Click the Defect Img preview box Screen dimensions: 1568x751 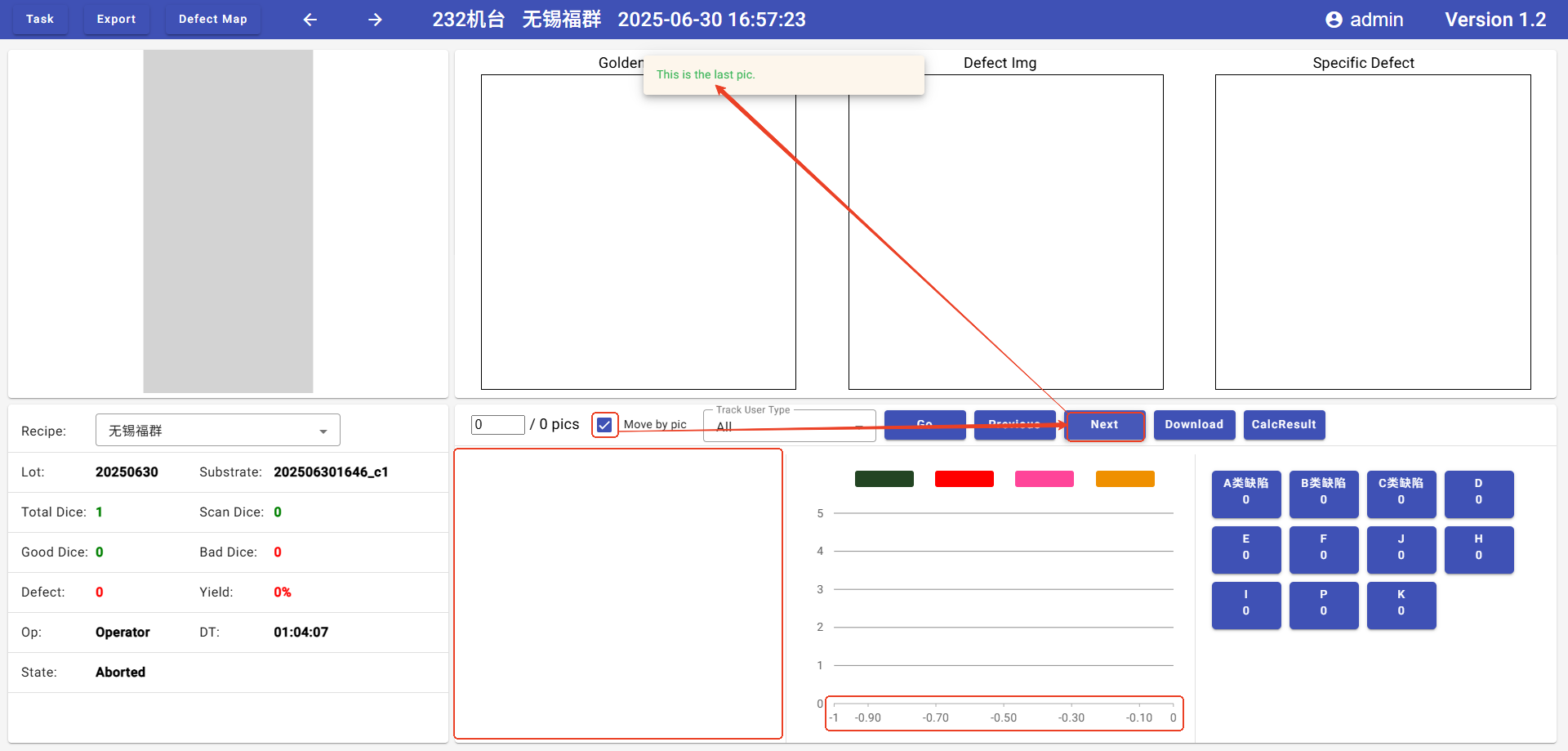tap(1006, 232)
